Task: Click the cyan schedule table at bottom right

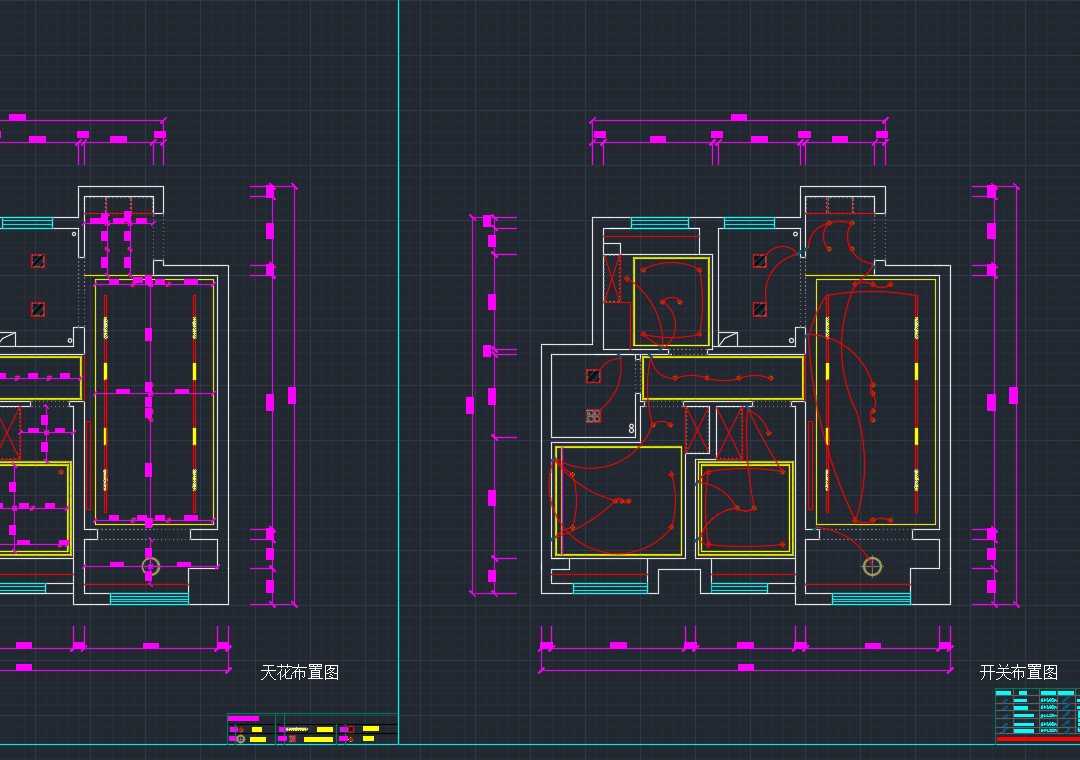Action: pyautogui.click(x=1036, y=715)
